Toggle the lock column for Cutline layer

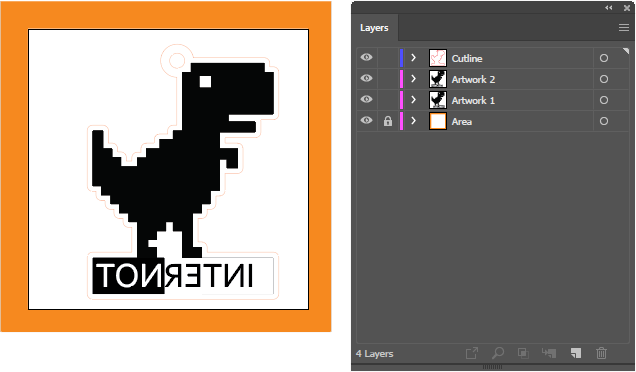pos(388,58)
